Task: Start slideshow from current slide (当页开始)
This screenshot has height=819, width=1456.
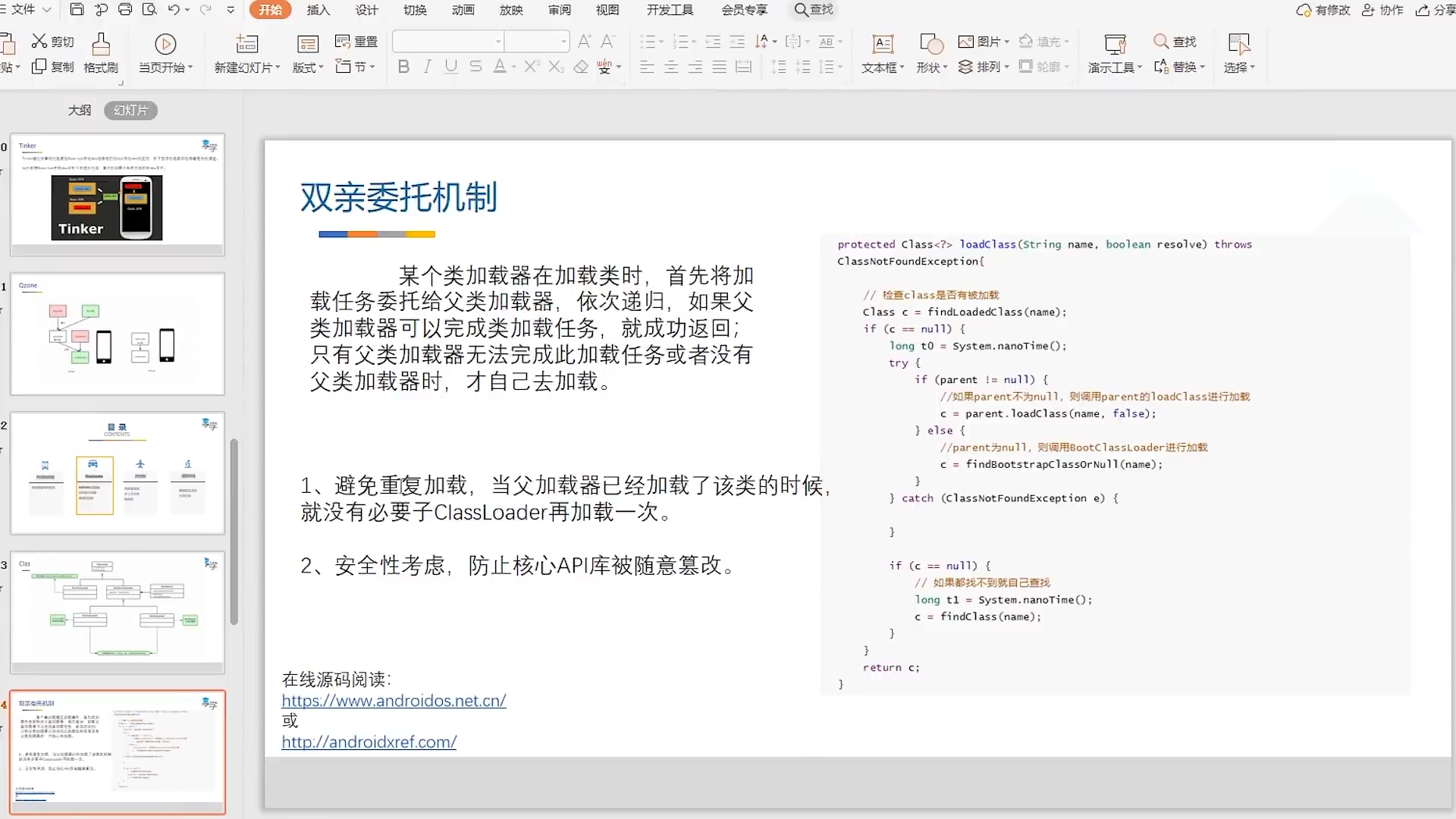Action: pos(165,44)
